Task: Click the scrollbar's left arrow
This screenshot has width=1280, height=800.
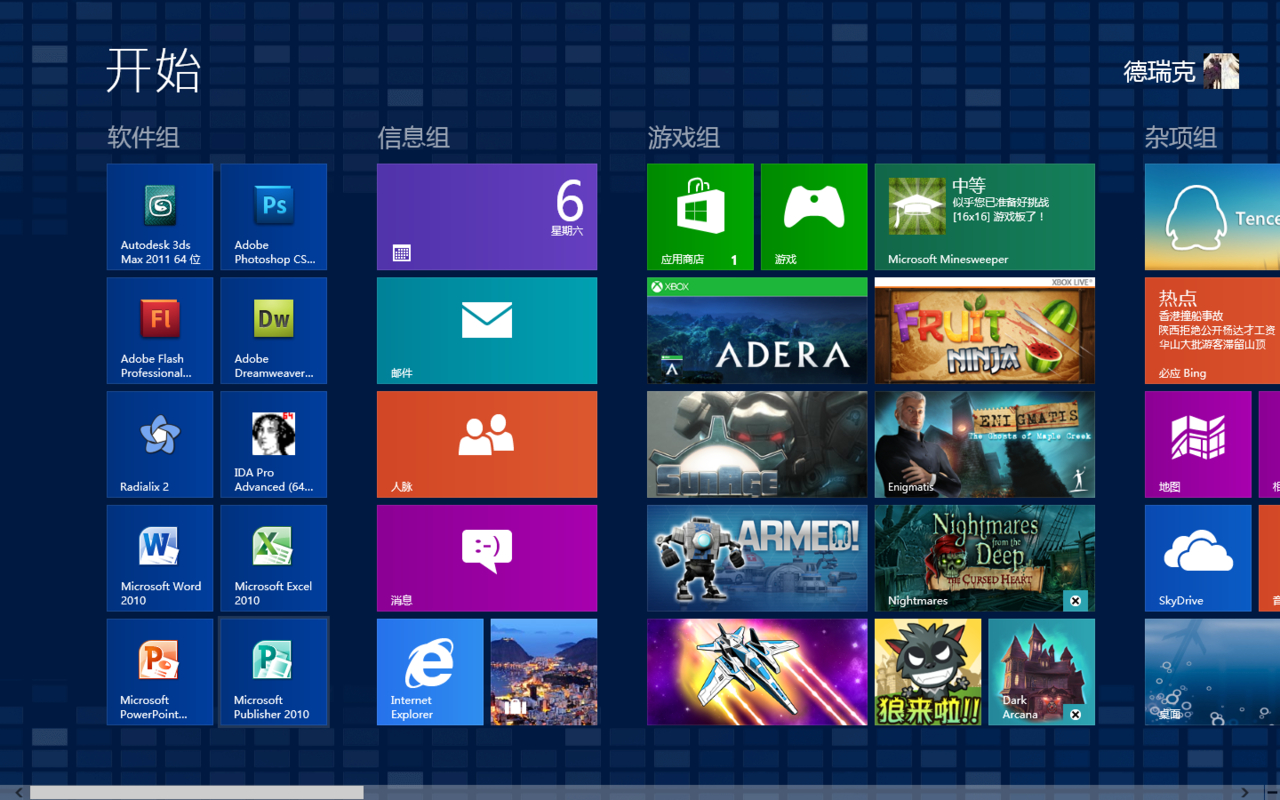Action: [x=18, y=792]
